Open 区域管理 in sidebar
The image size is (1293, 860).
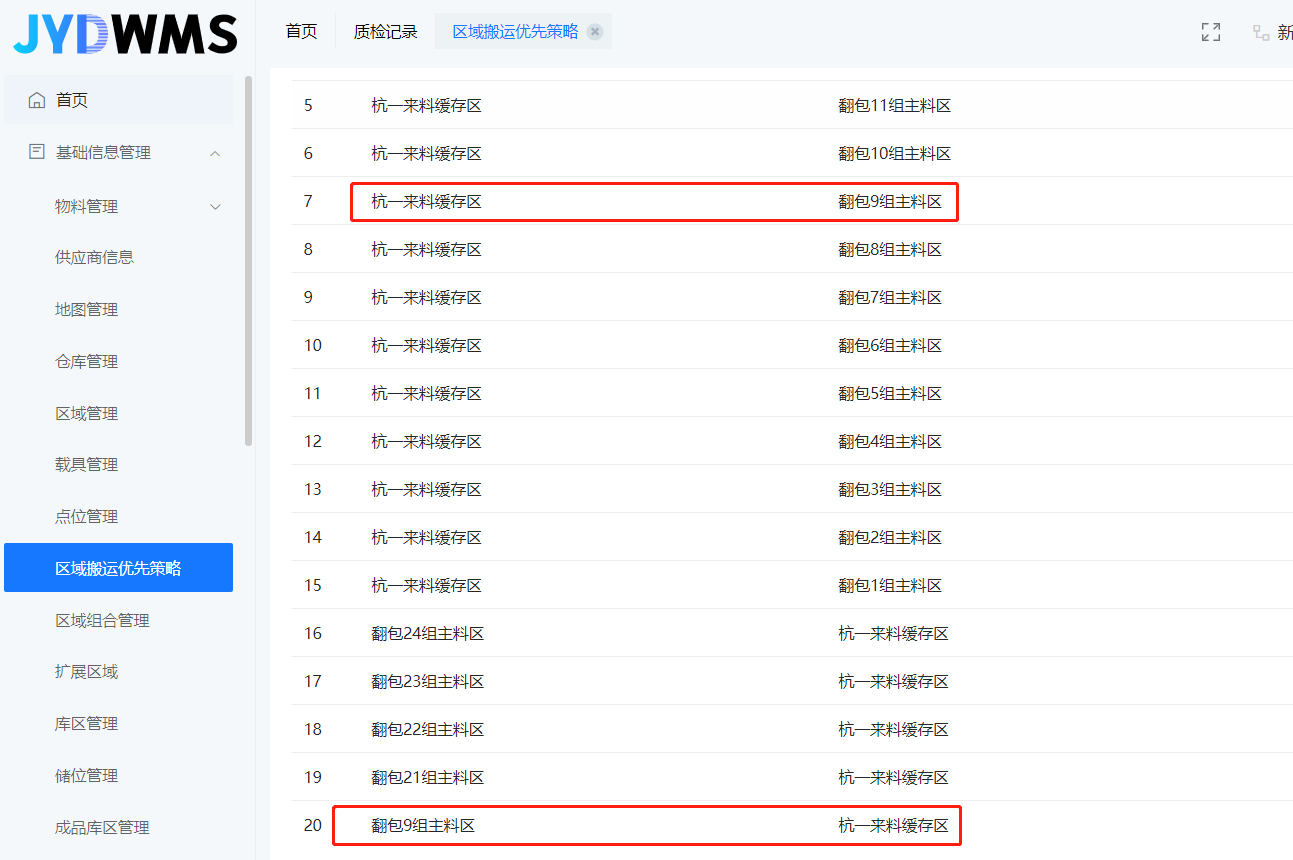tap(87, 413)
